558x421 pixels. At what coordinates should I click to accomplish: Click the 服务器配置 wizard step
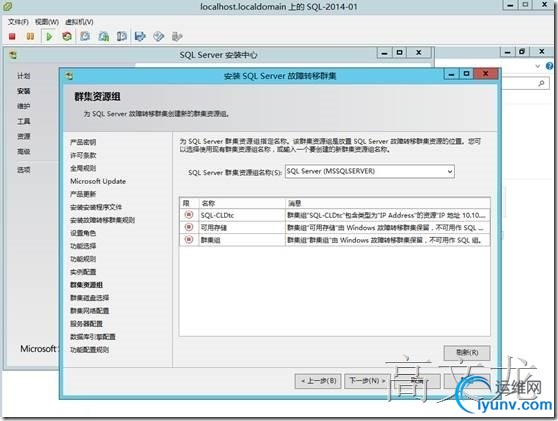pos(86,323)
